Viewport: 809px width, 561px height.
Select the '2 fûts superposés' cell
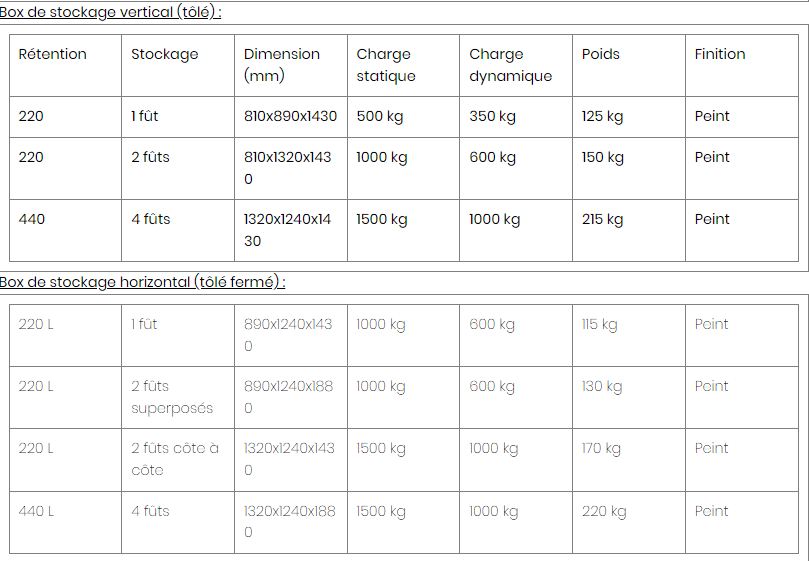pos(172,397)
